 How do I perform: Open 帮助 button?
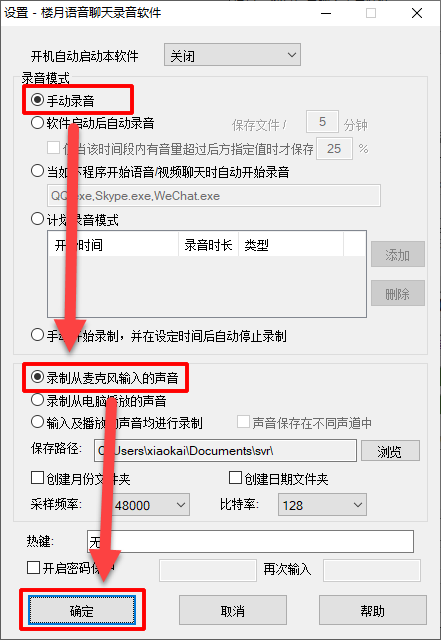[x=372, y=610]
